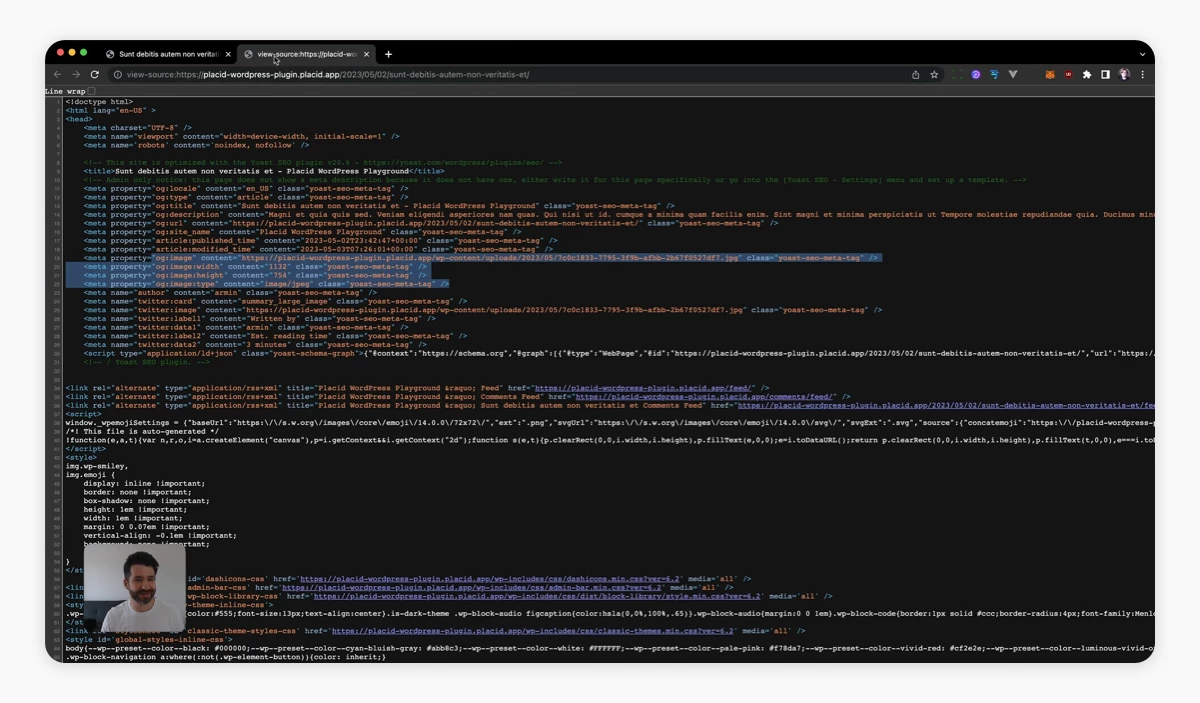The height and width of the screenshot is (703, 1200).
Task: Click the 'img.wp-smiley,' CSS line
Action: (x=96, y=466)
